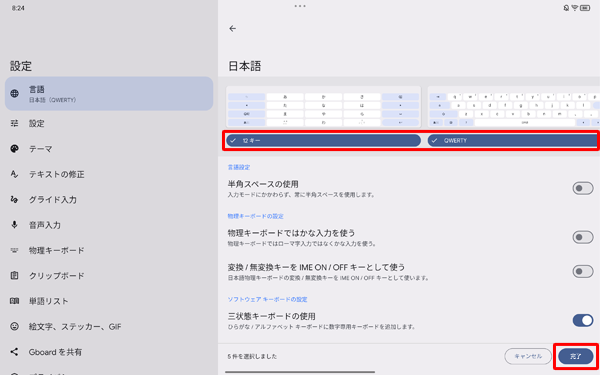Click the keyboard icon for 物理キーボード
The image size is (600, 375).
pos(15,250)
